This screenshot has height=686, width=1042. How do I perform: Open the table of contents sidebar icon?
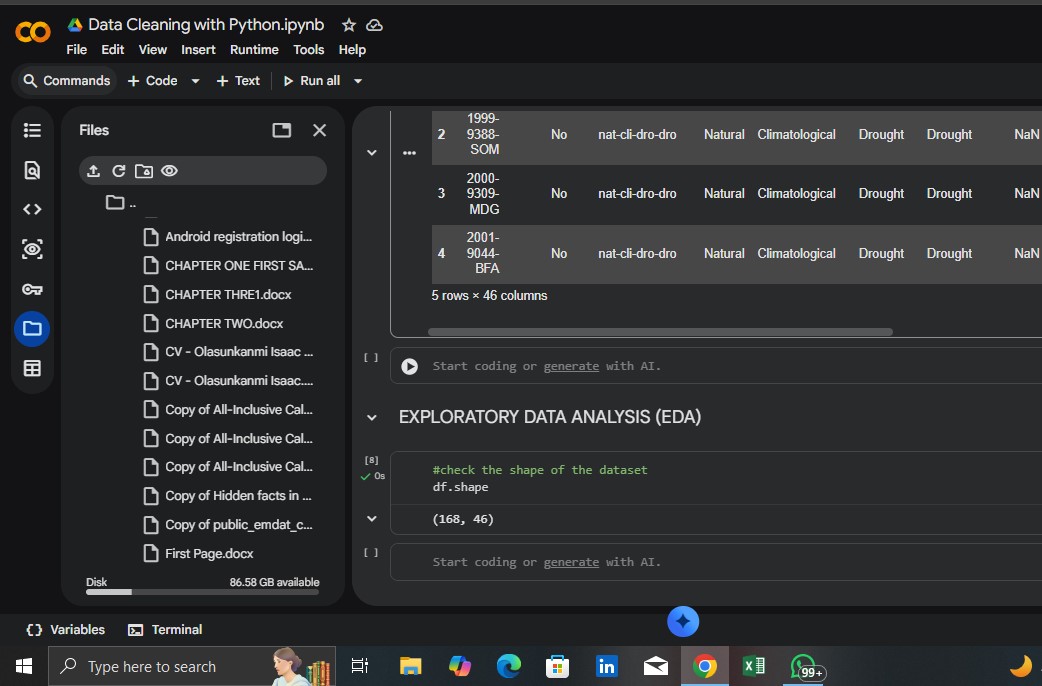[32, 130]
